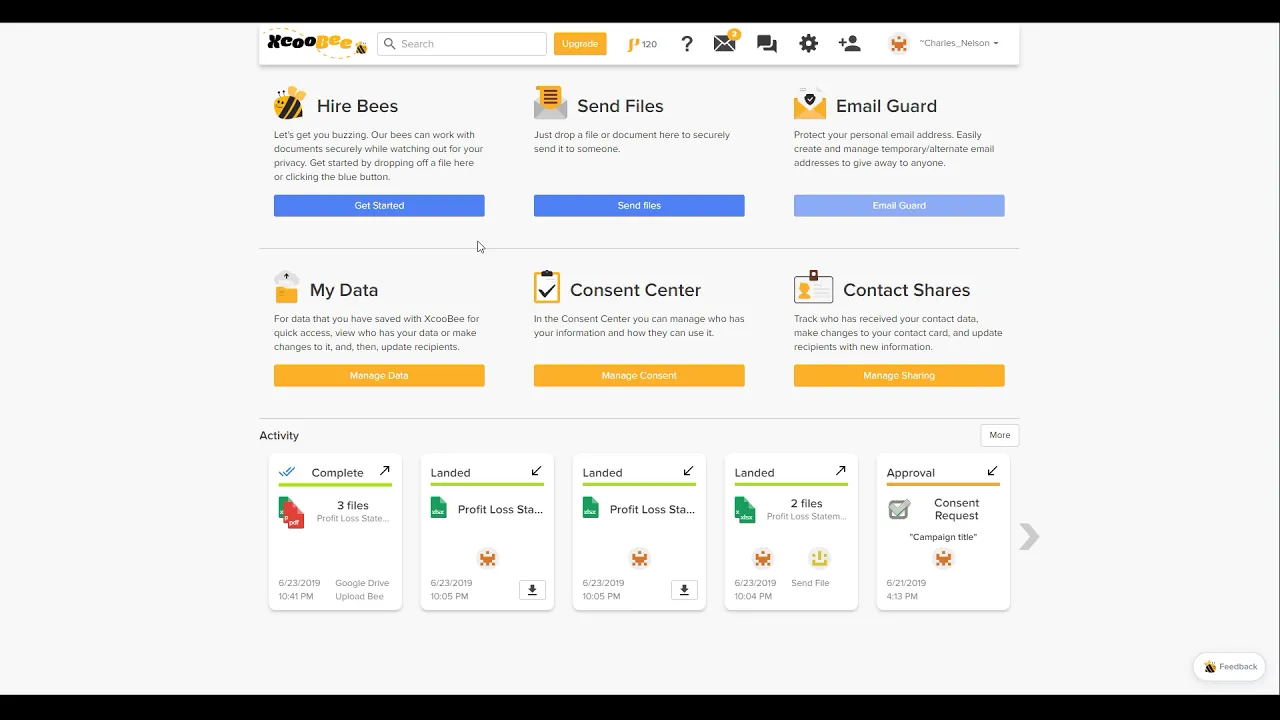Viewport: 1280px width, 720px height.
Task: Show next activity cards with chevron
Action: (x=1029, y=537)
